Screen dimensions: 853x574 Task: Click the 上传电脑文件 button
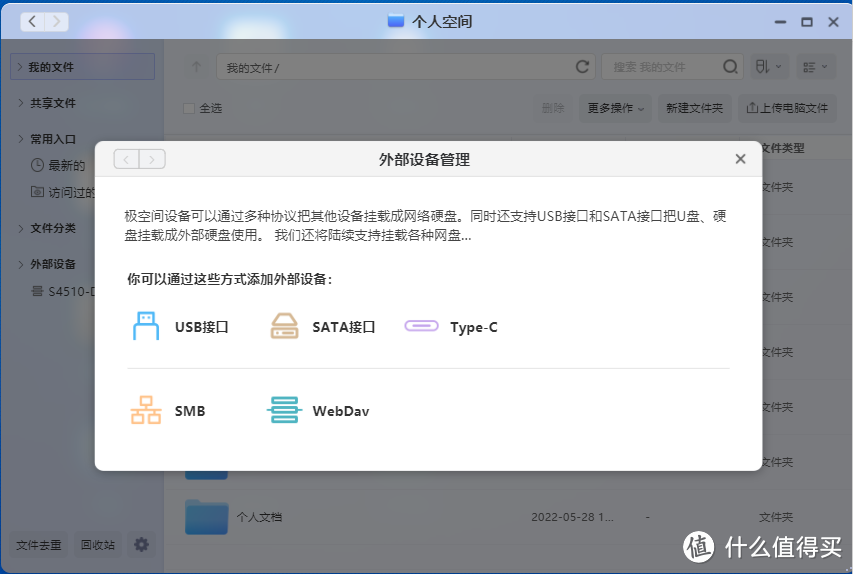tap(787, 108)
